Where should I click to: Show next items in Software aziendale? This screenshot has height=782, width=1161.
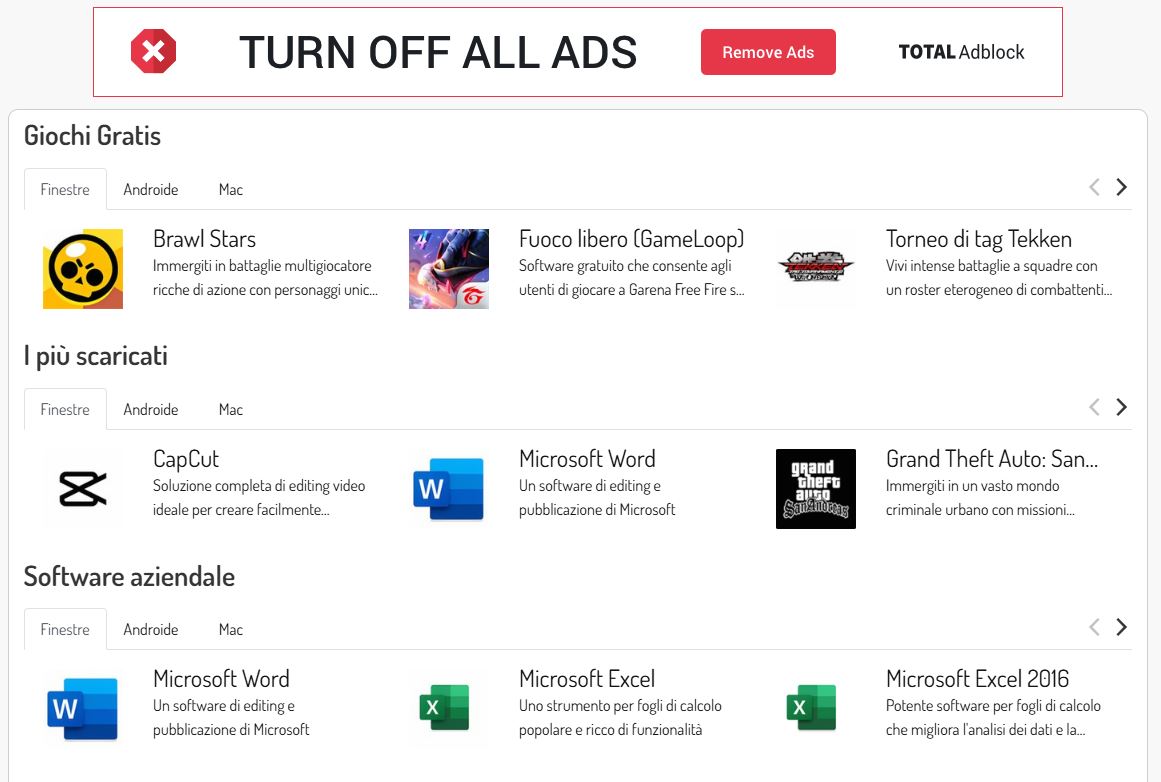click(1121, 627)
